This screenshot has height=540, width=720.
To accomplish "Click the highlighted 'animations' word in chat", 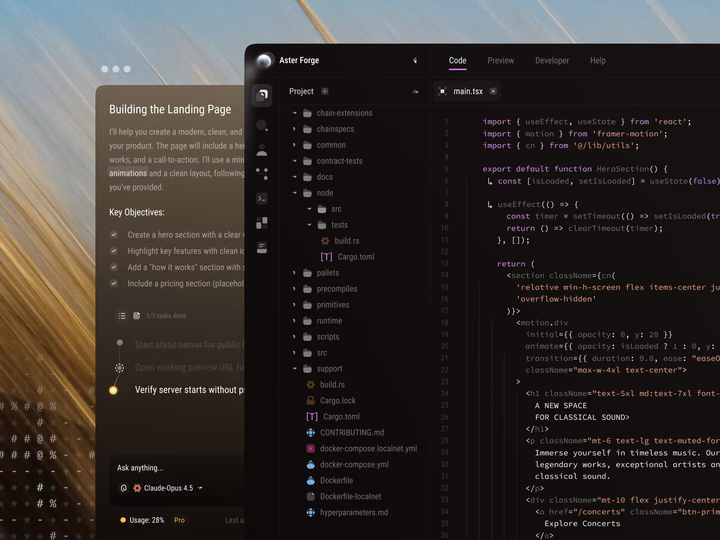I will pyautogui.click(x=128, y=173).
